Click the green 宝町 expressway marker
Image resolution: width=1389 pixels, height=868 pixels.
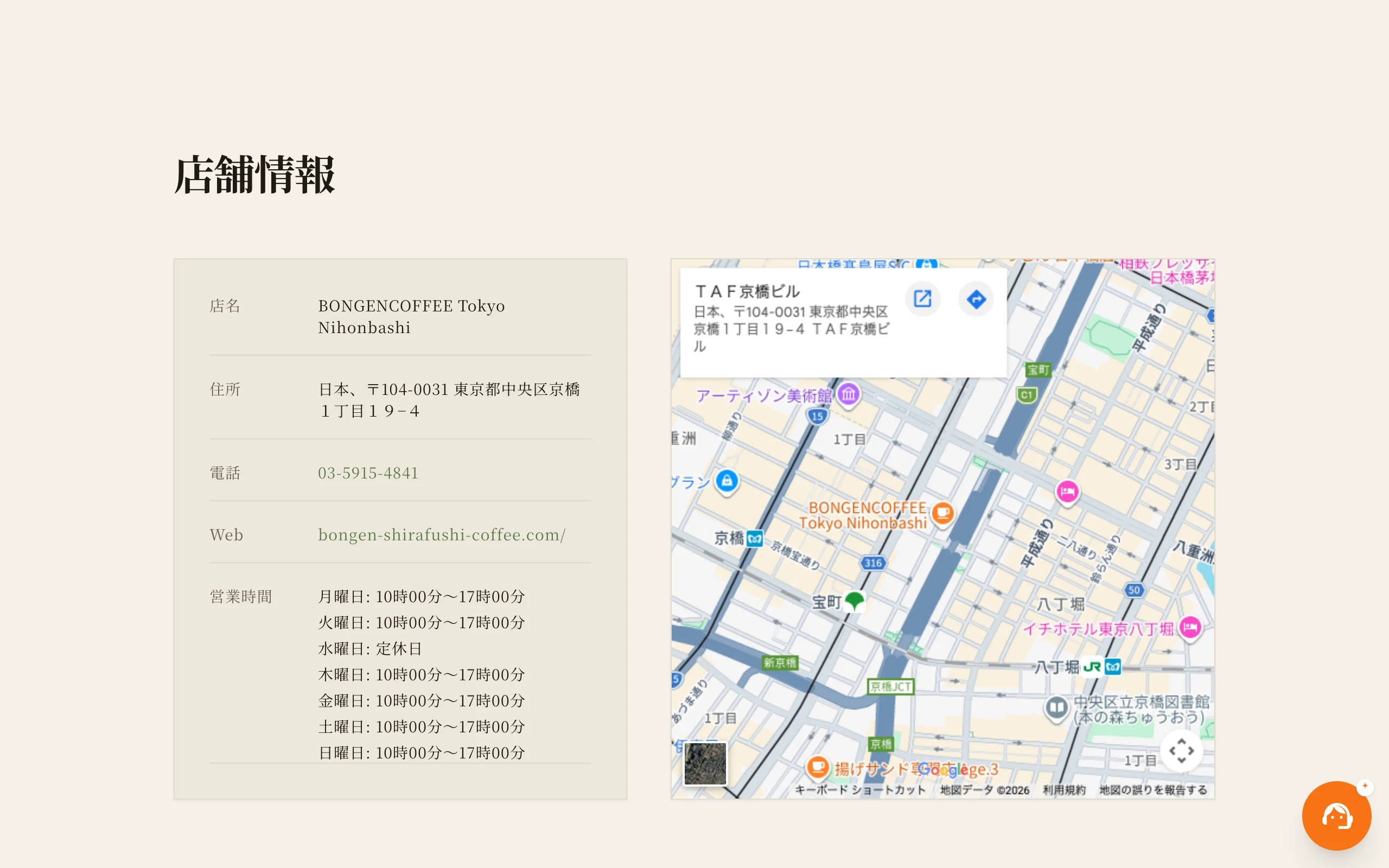pyautogui.click(x=1038, y=371)
